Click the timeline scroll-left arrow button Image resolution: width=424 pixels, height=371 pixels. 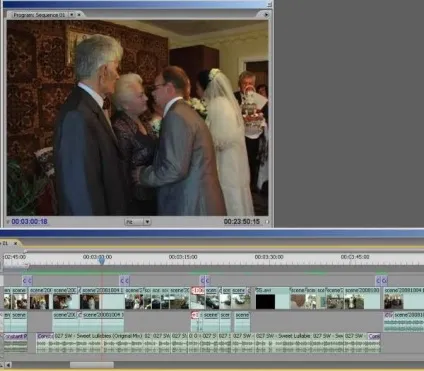pyautogui.click(x=8, y=365)
